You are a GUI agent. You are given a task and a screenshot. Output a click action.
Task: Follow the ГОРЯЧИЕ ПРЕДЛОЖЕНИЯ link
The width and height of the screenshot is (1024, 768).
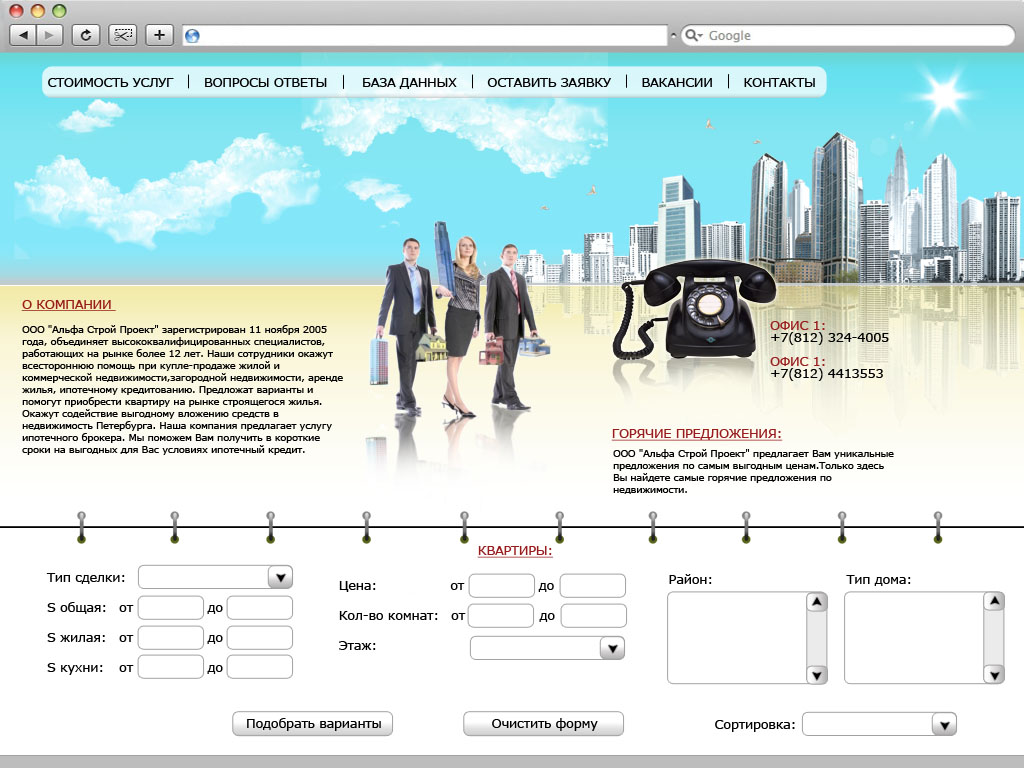(696, 434)
